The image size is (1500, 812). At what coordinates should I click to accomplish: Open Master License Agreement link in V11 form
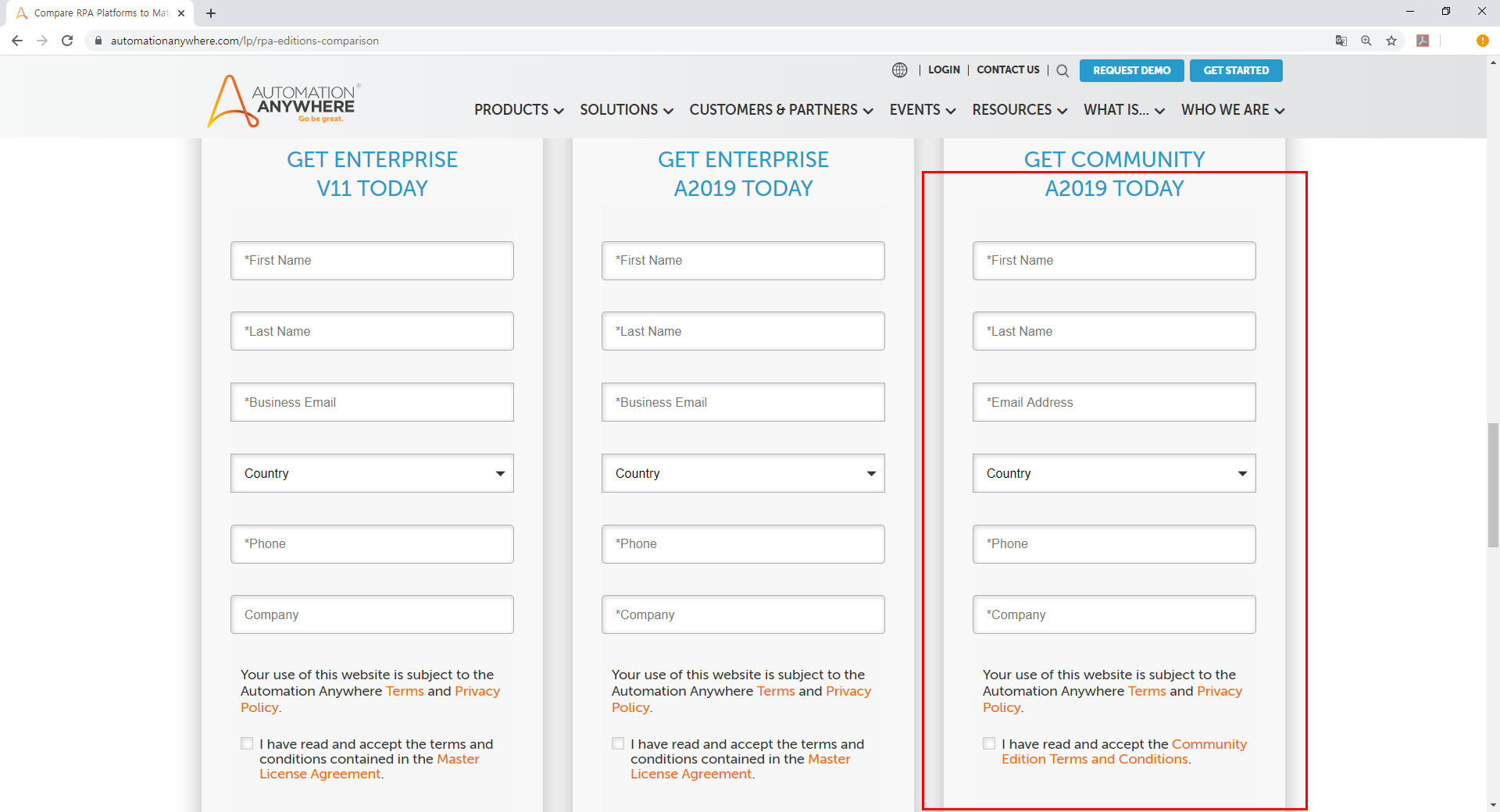point(369,767)
